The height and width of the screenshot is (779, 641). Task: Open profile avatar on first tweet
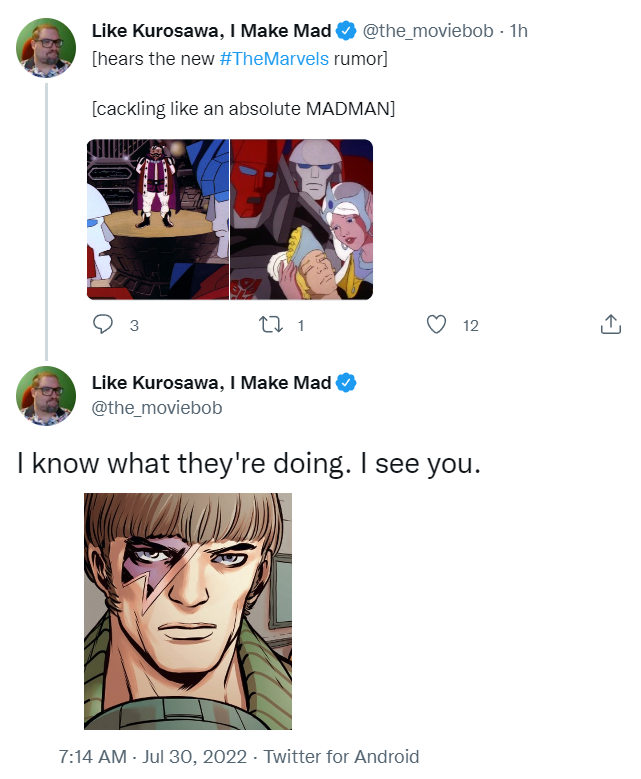pyautogui.click(x=46, y=47)
